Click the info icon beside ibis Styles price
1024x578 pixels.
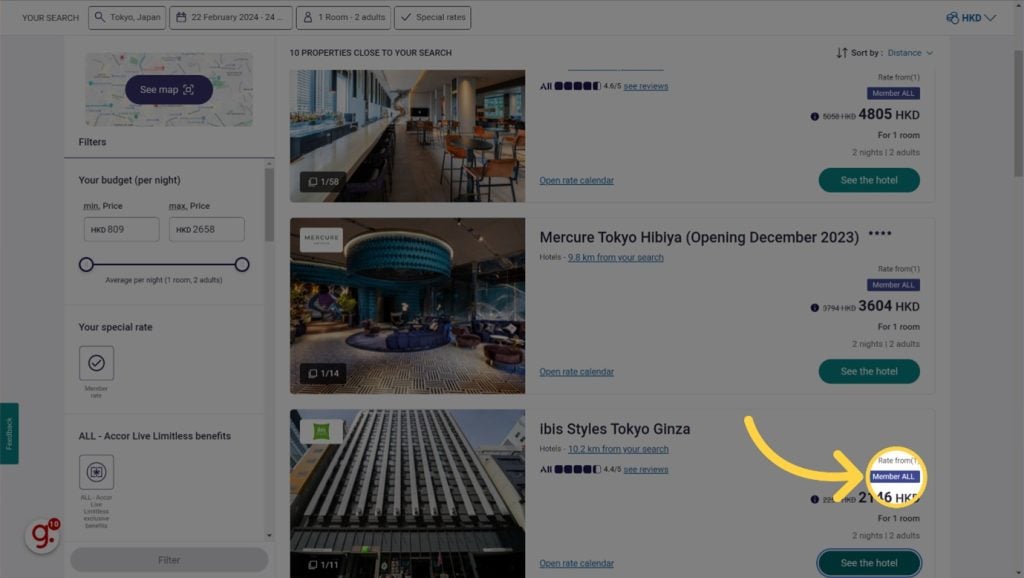(x=814, y=499)
